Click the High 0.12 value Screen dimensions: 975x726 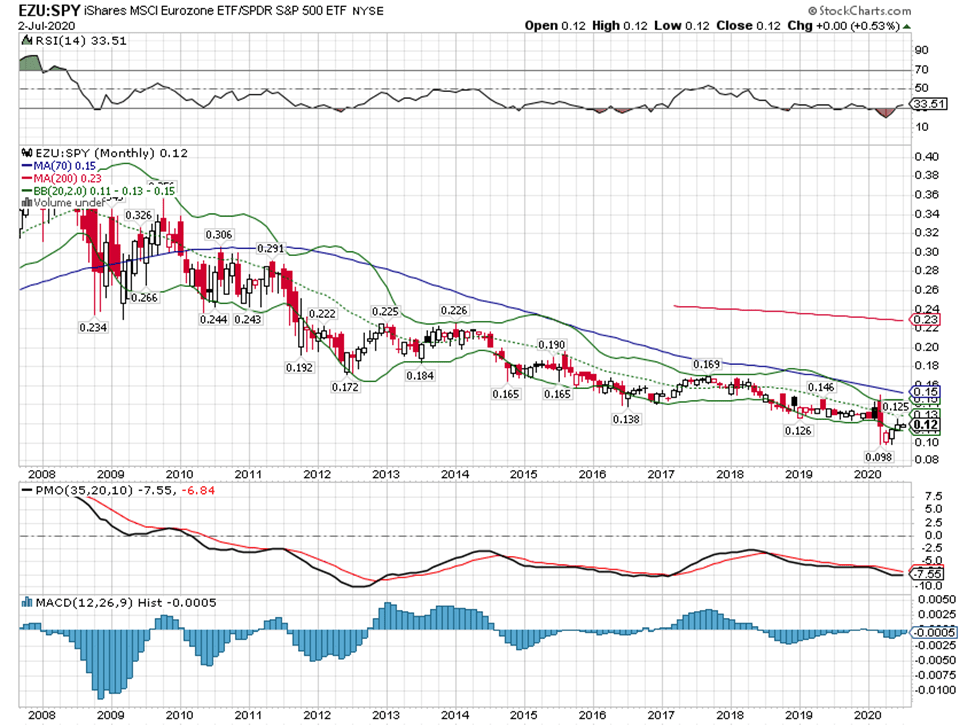[619, 25]
